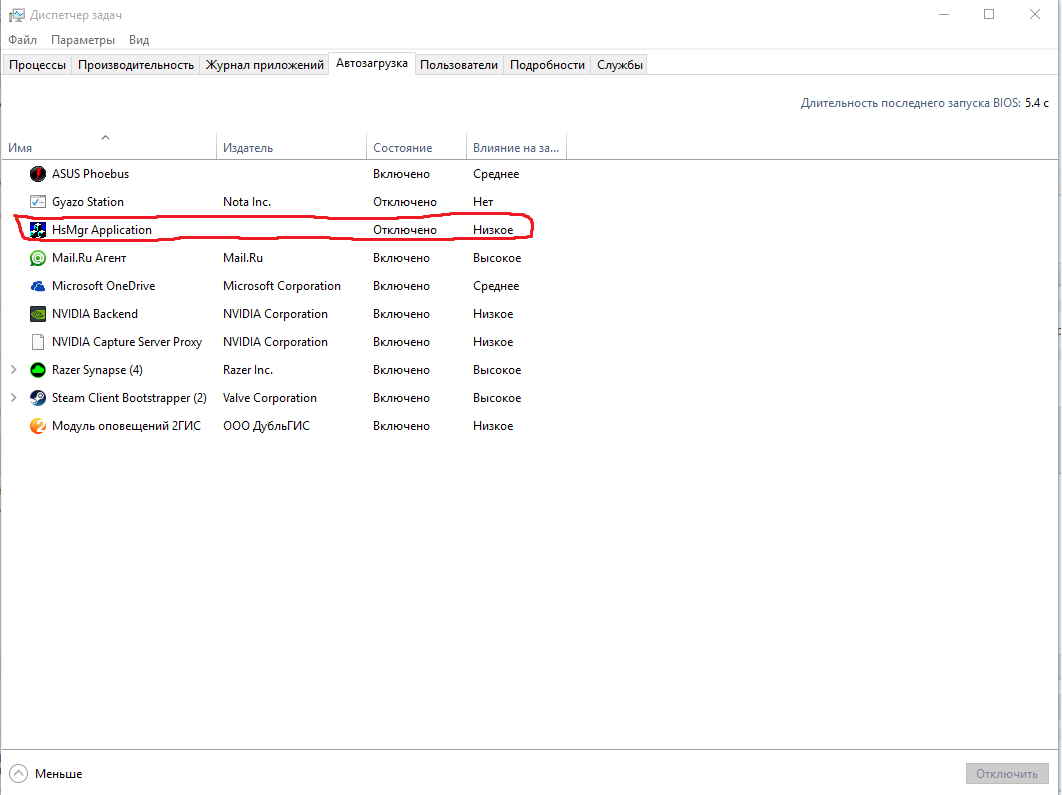Click the Microsoft OneDrive cloud icon
Screen dimensions: 1062x795
click(x=38, y=286)
